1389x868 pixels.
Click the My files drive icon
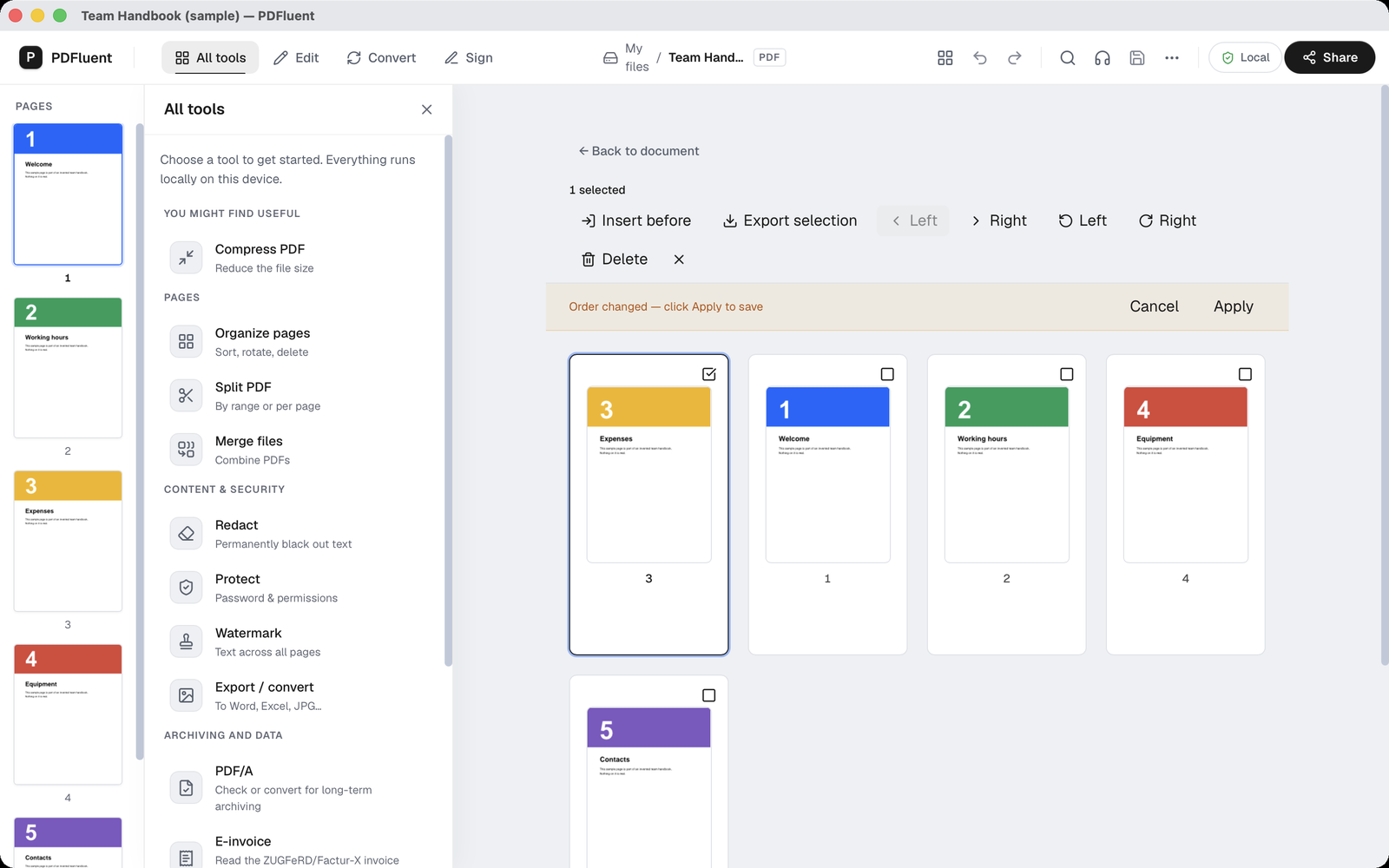tap(610, 57)
